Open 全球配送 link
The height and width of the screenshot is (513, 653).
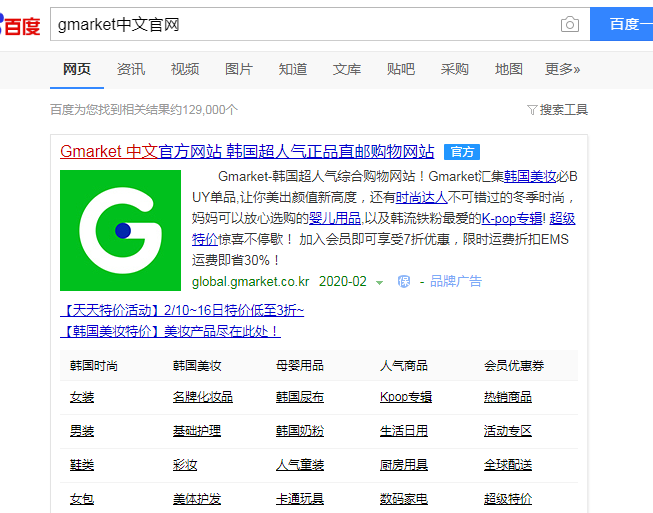[508, 465]
